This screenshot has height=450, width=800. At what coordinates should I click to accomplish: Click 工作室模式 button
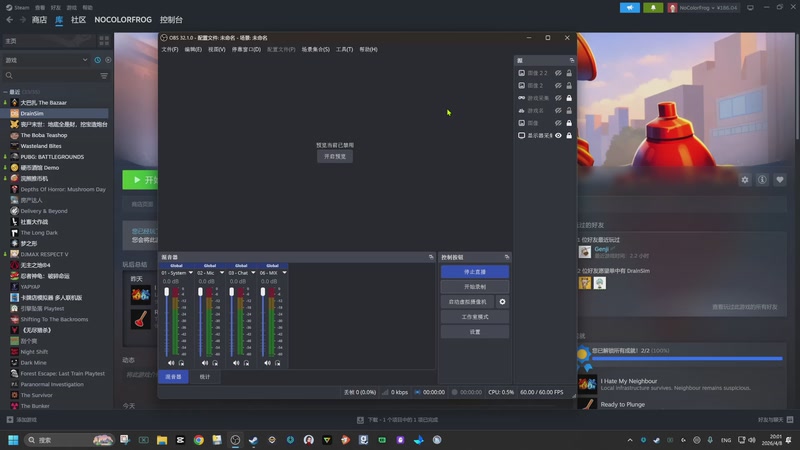(x=475, y=317)
